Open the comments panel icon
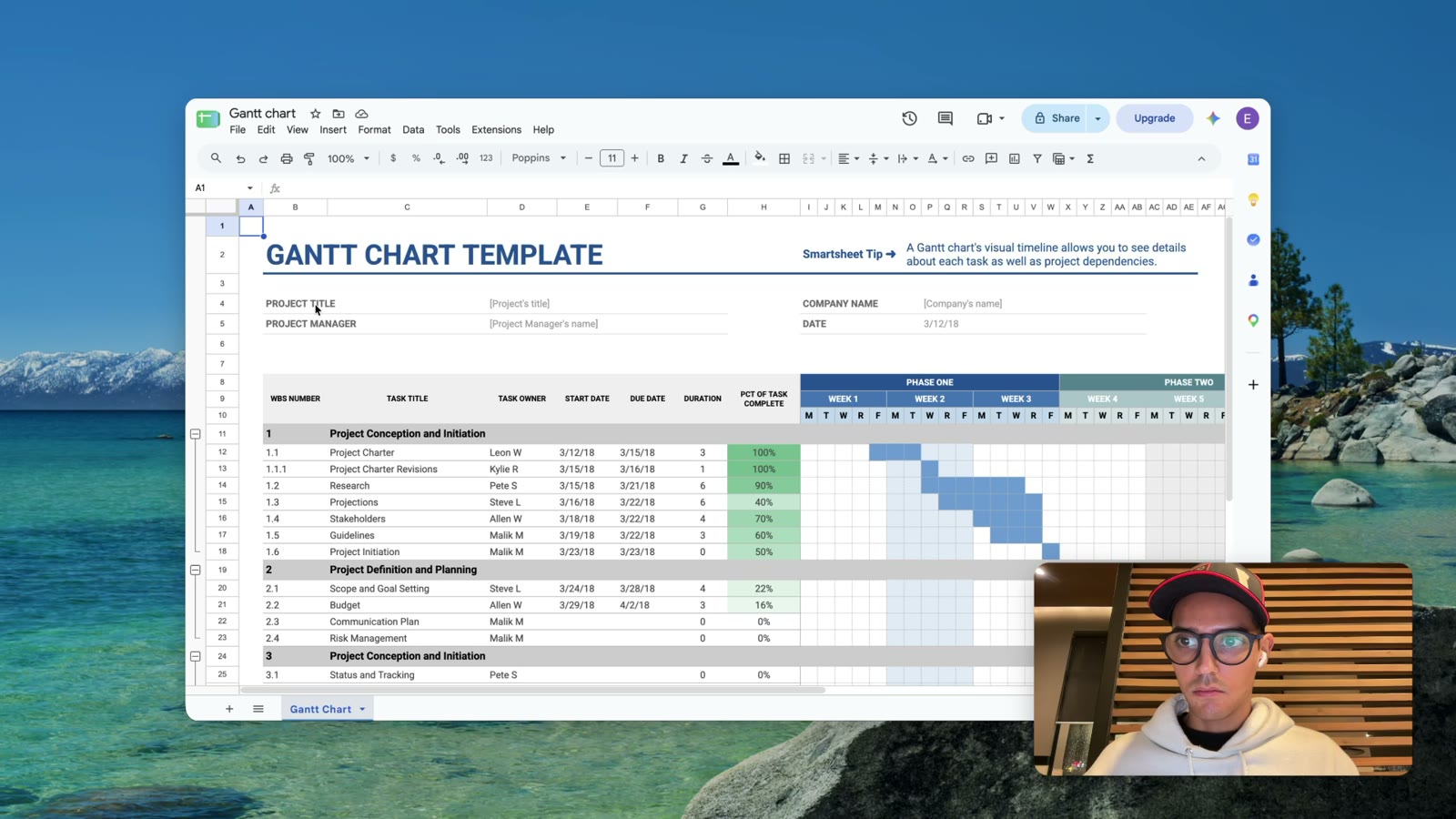Screen dimensions: 1456x819 coord(945,118)
